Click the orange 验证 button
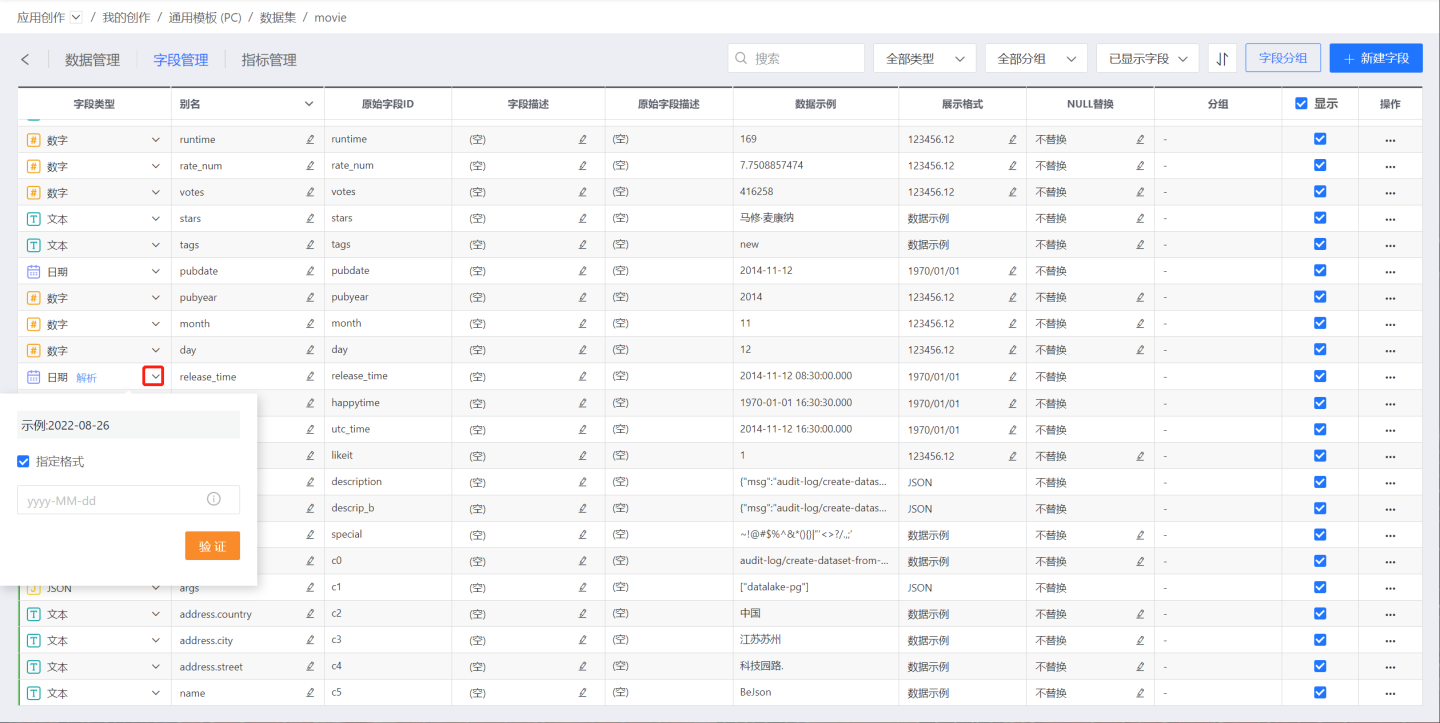The width and height of the screenshot is (1440, 723). [x=212, y=546]
